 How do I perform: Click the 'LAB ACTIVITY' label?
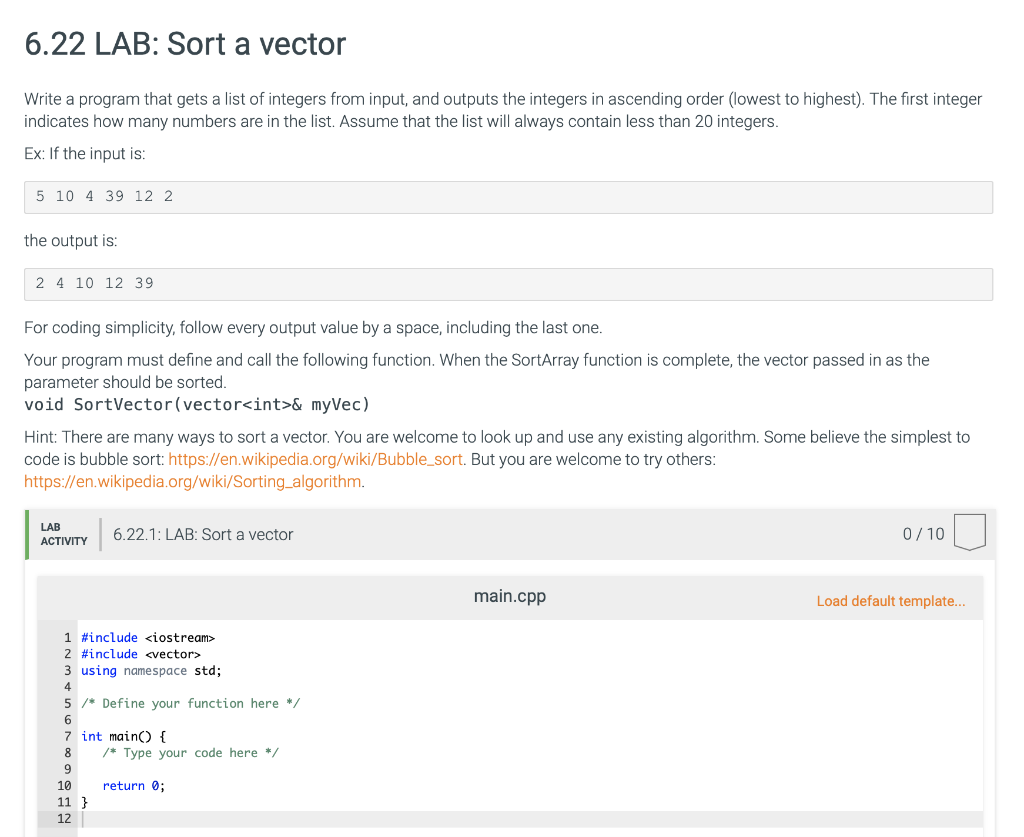click(x=63, y=534)
